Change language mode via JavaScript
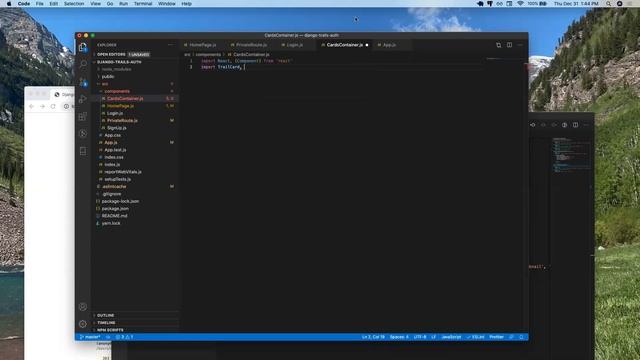Viewport: 640px width, 360px height. pyautogui.click(x=451, y=337)
